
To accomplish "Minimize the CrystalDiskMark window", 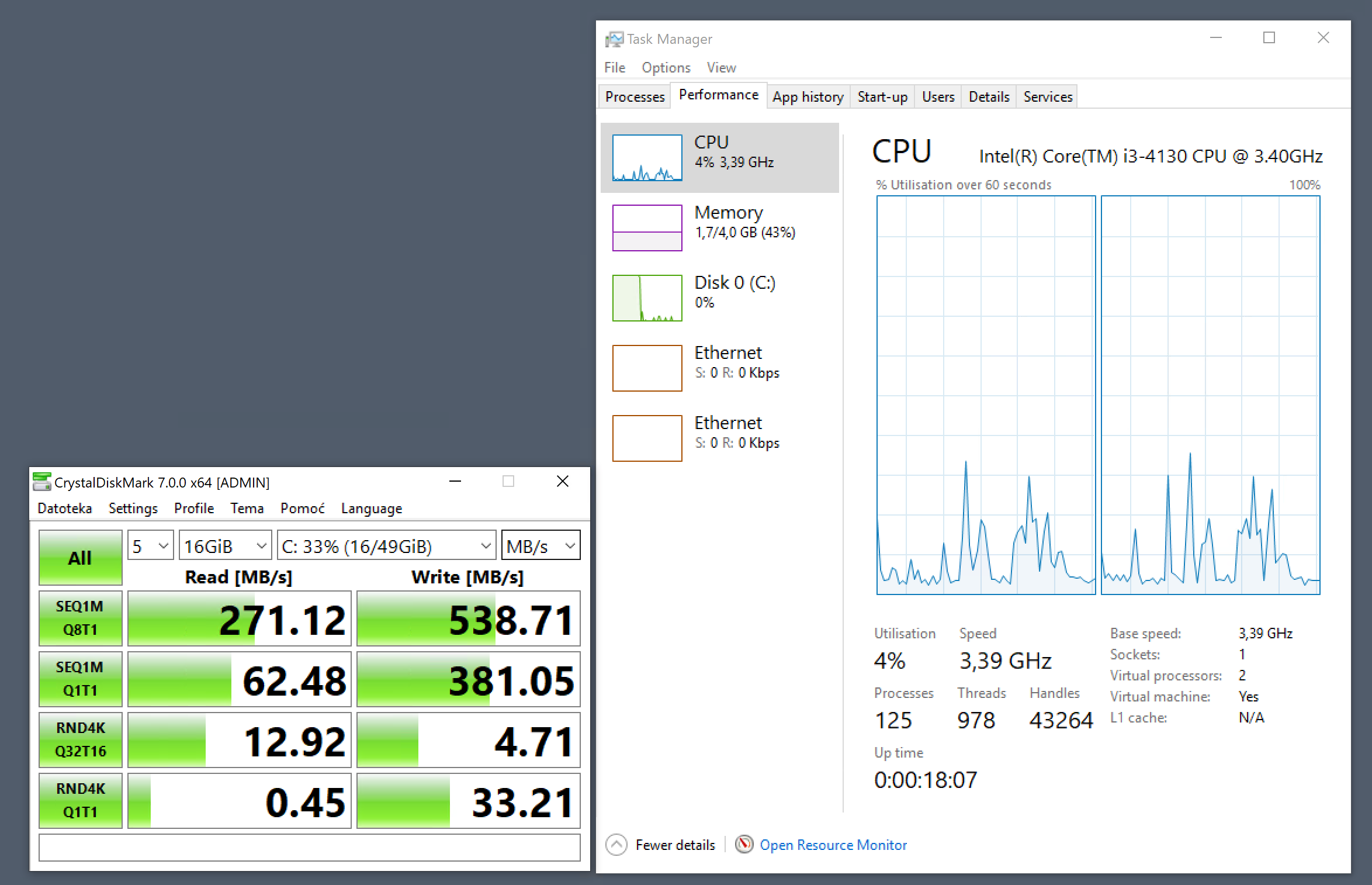I will [455, 481].
